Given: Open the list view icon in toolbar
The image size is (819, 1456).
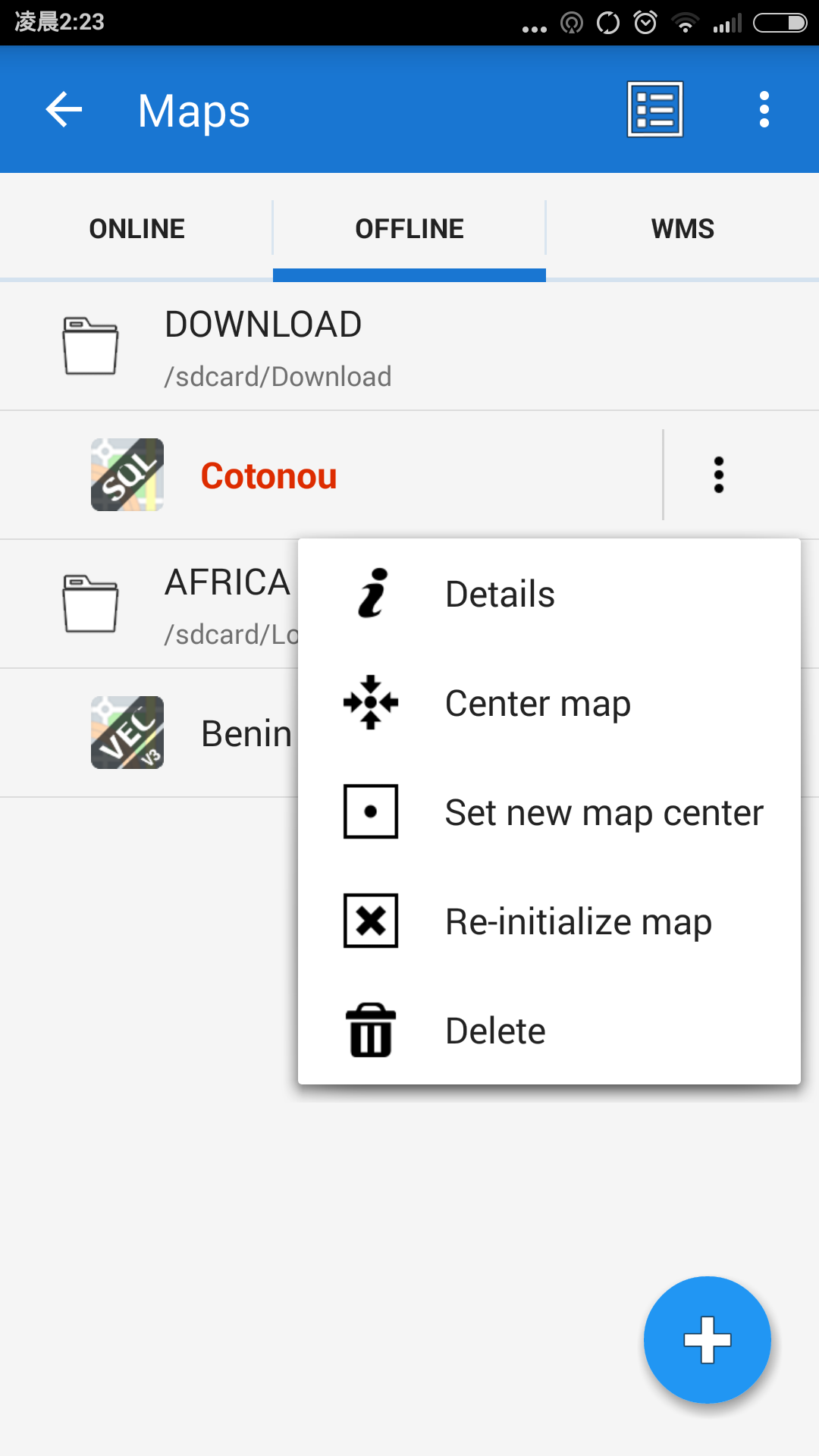Looking at the screenshot, I should pos(655,110).
